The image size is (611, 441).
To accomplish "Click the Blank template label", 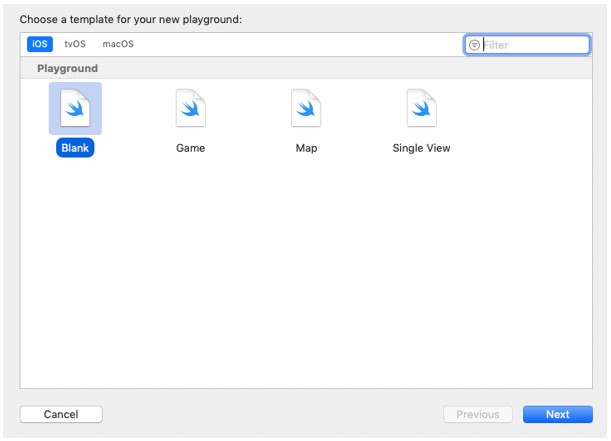I will pyautogui.click(x=75, y=148).
